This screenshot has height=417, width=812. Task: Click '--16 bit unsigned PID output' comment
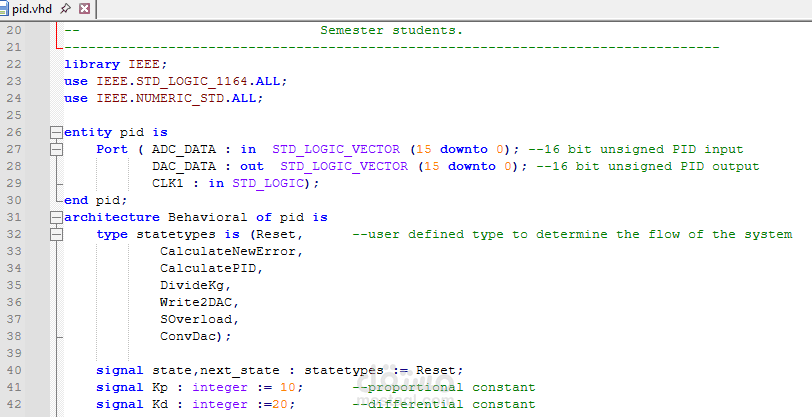[x=648, y=166]
